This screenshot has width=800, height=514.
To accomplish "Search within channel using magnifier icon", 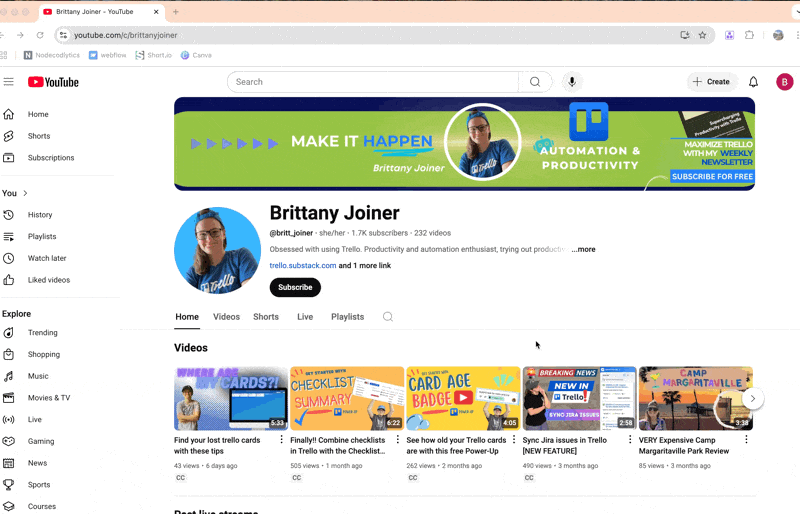I will 388,317.
